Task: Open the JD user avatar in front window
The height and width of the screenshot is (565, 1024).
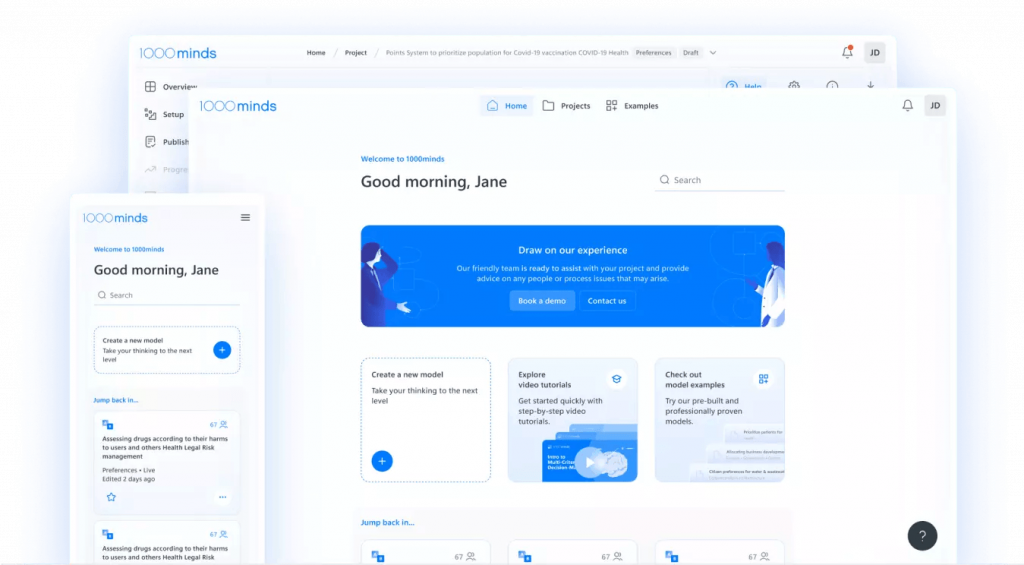Action: 935,105
